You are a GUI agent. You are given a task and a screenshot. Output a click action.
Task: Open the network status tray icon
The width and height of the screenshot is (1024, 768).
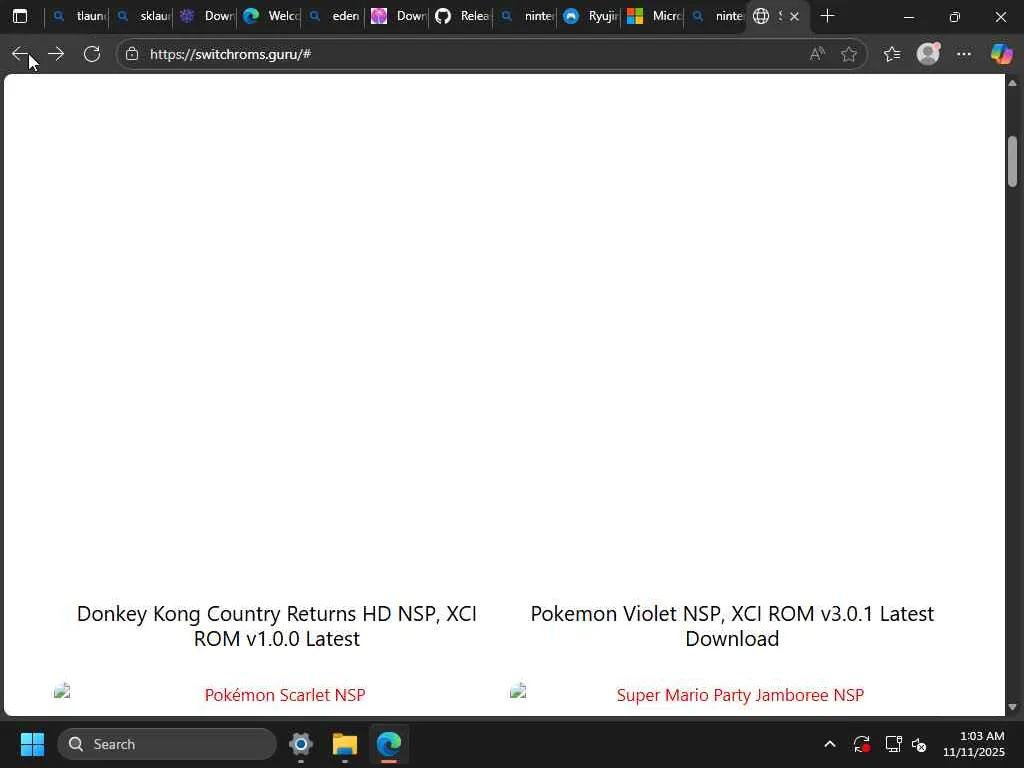tap(893, 744)
